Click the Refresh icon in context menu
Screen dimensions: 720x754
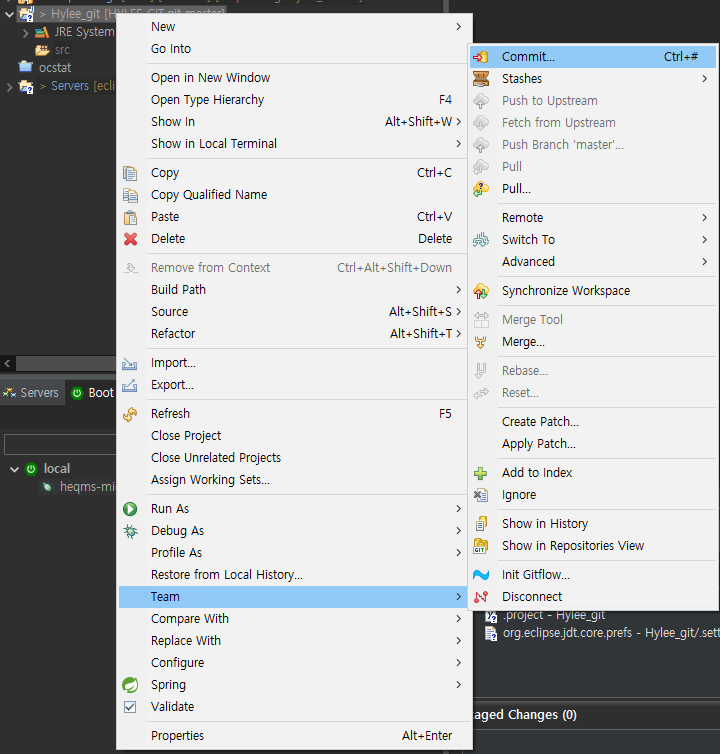click(130, 414)
